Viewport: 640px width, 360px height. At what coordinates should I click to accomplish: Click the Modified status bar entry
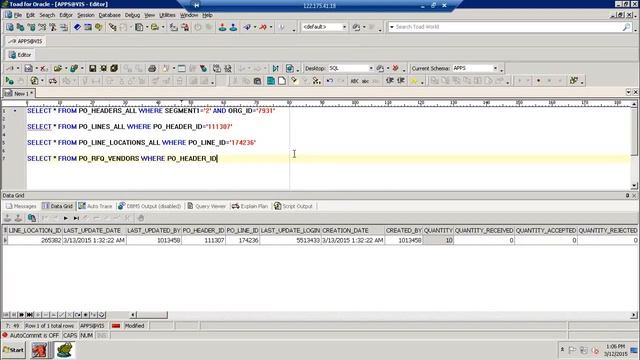coord(135,326)
